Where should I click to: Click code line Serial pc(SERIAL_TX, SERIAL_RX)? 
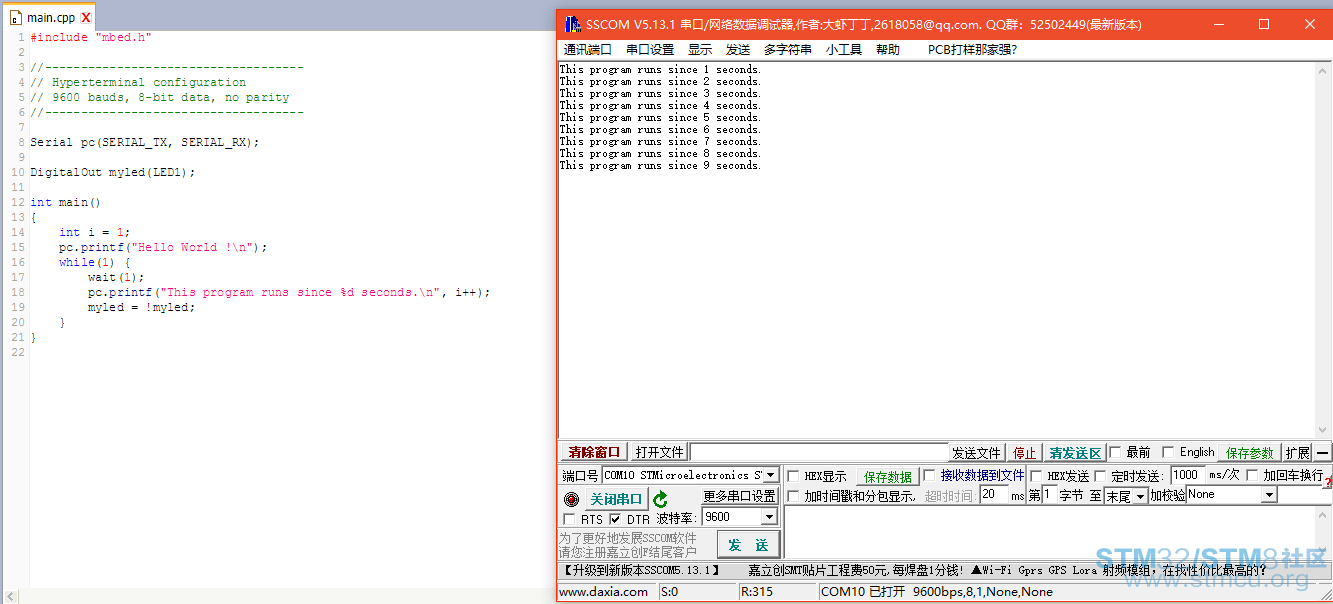click(144, 142)
